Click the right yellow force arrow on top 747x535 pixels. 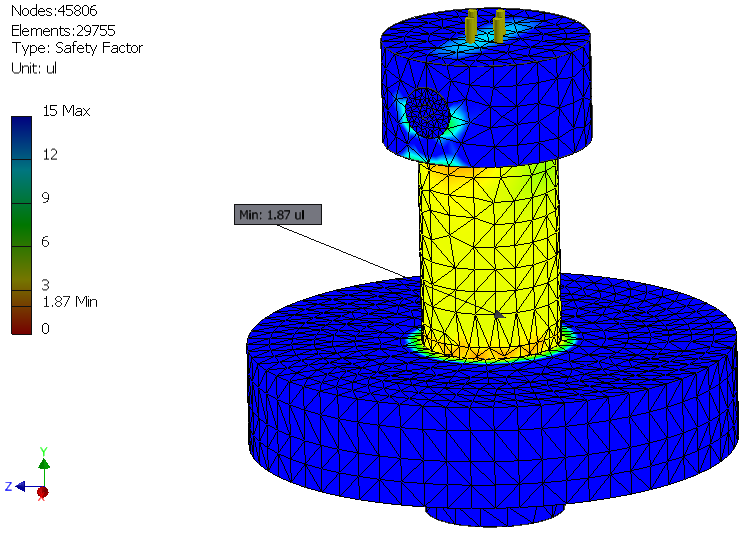(x=499, y=26)
